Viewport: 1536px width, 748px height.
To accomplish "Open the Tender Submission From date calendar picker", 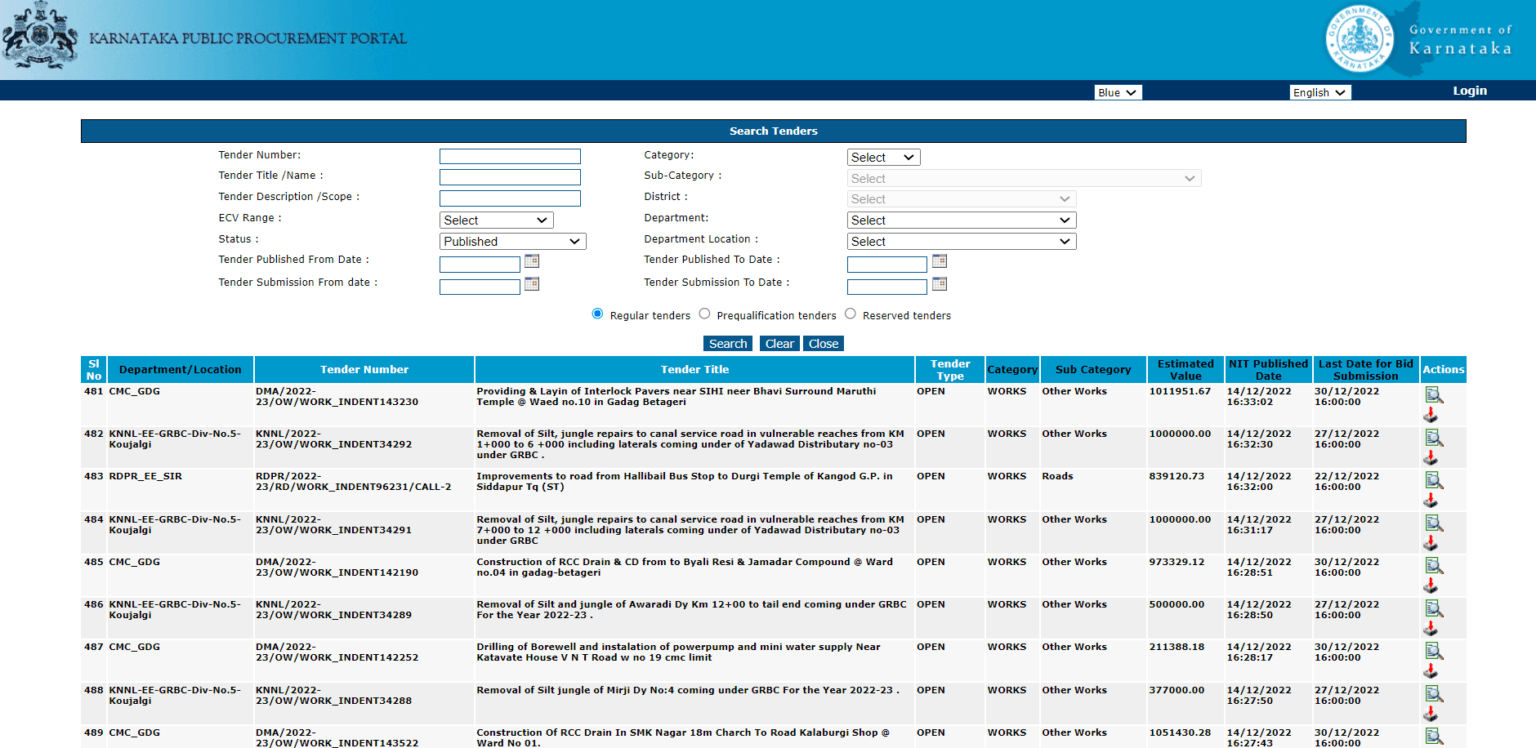I will 531,284.
